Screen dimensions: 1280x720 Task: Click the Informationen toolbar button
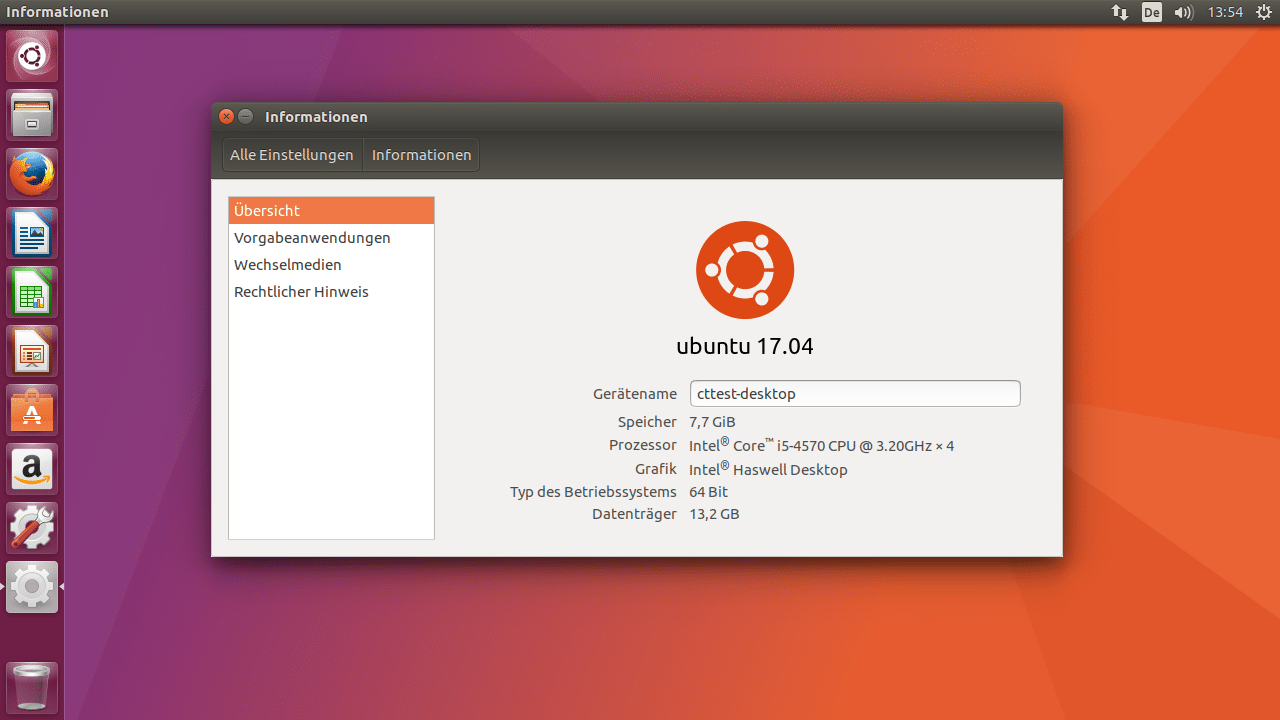point(421,155)
